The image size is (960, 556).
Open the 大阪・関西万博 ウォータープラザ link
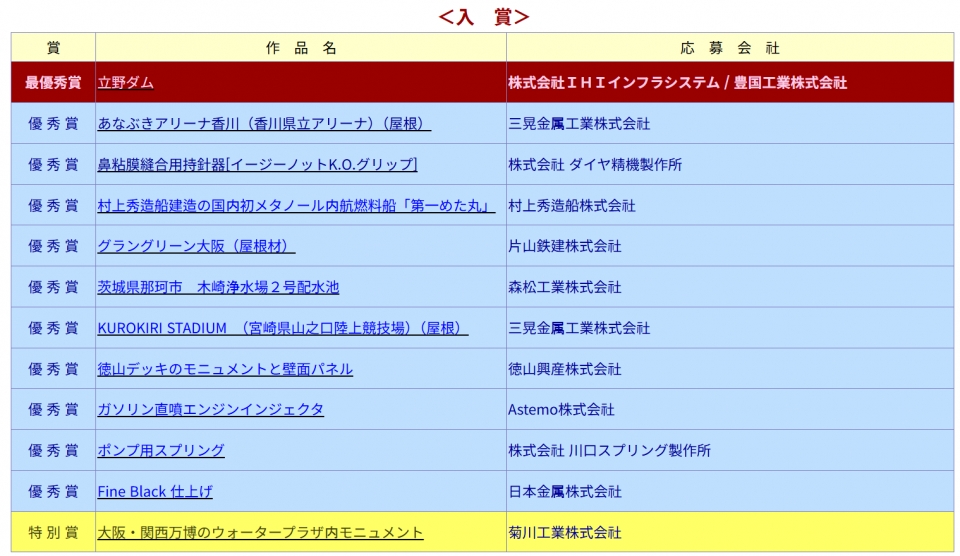[260, 533]
